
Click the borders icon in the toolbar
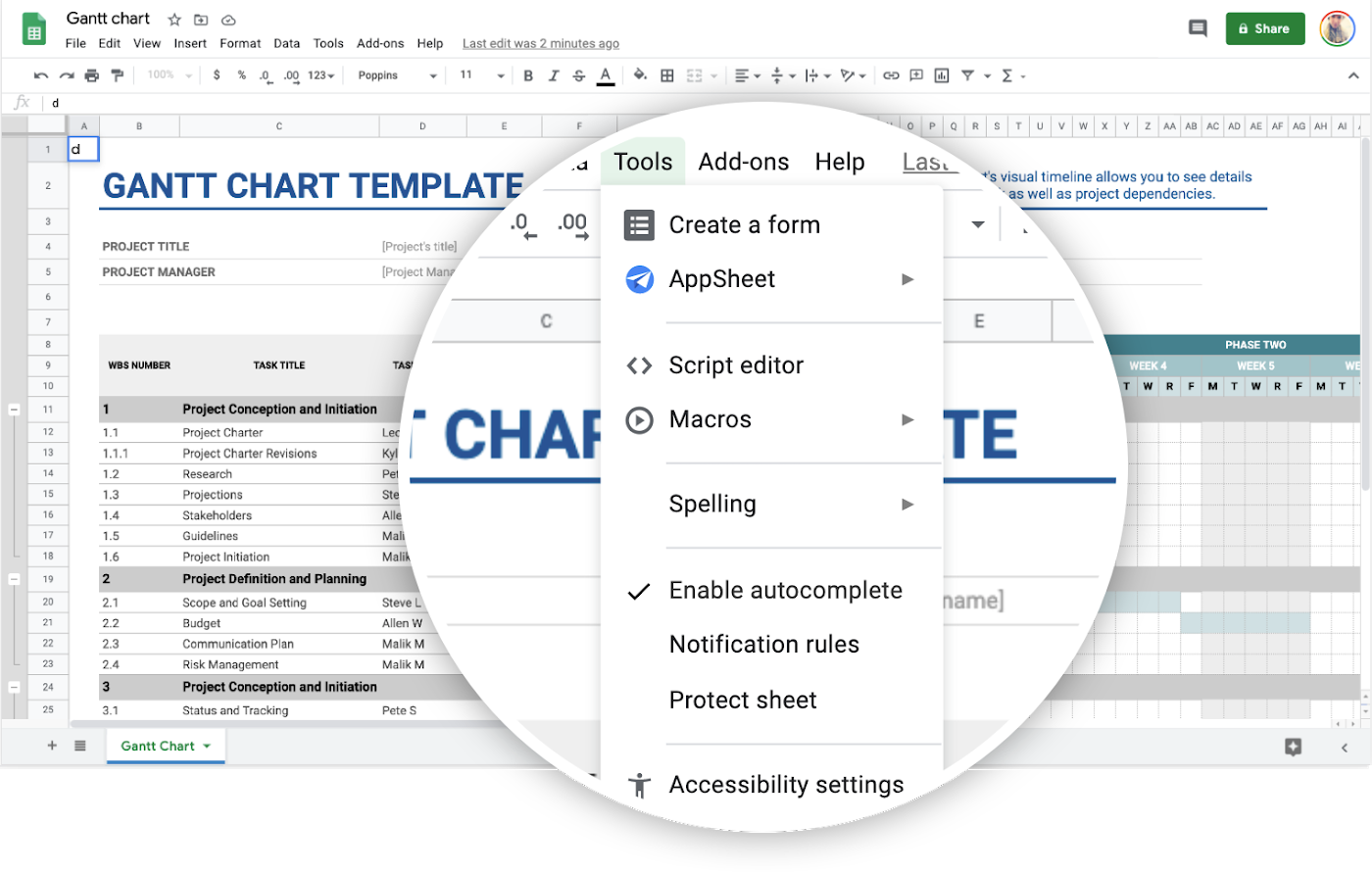(667, 75)
